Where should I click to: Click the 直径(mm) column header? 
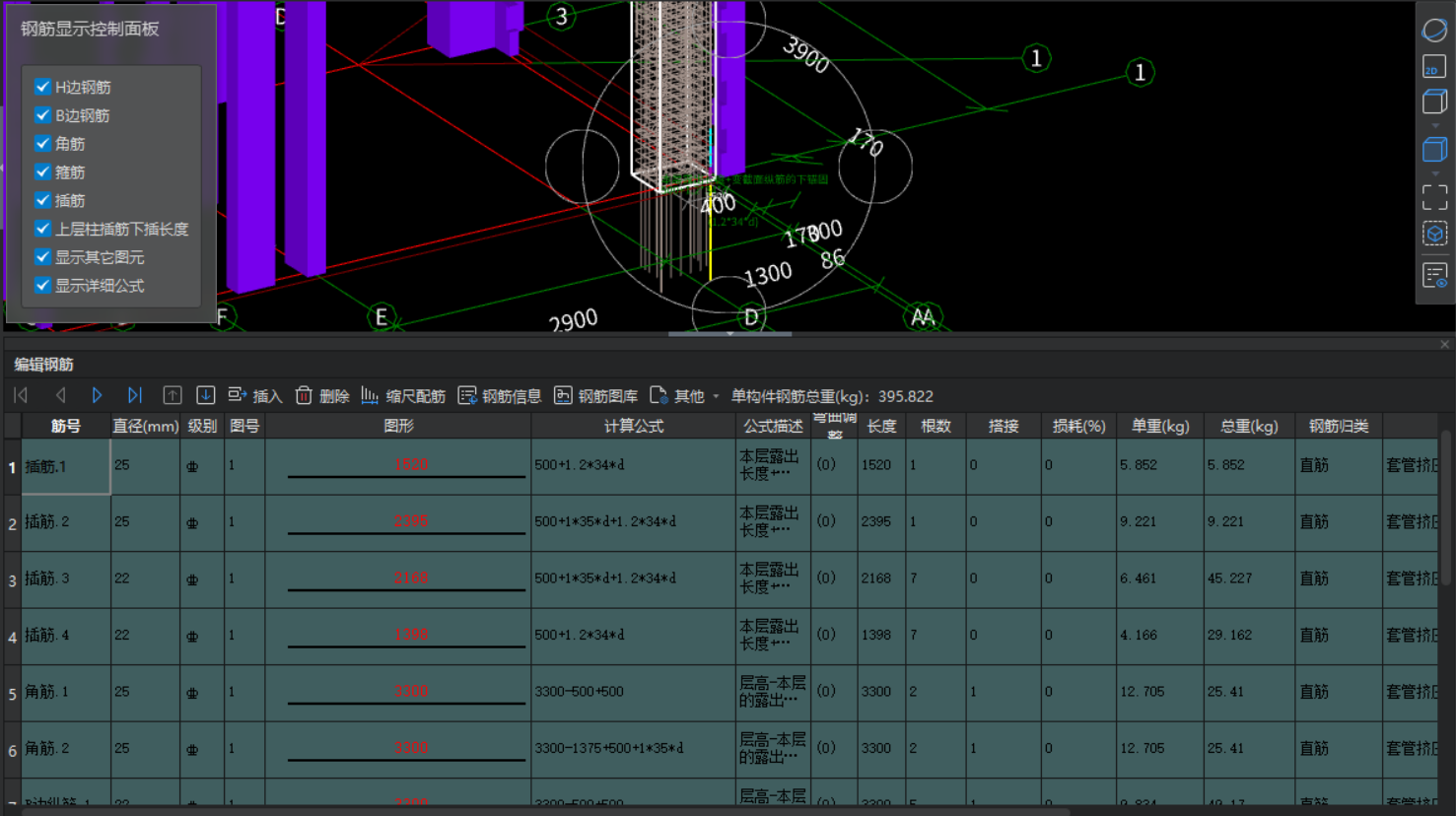[x=145, y=426]
